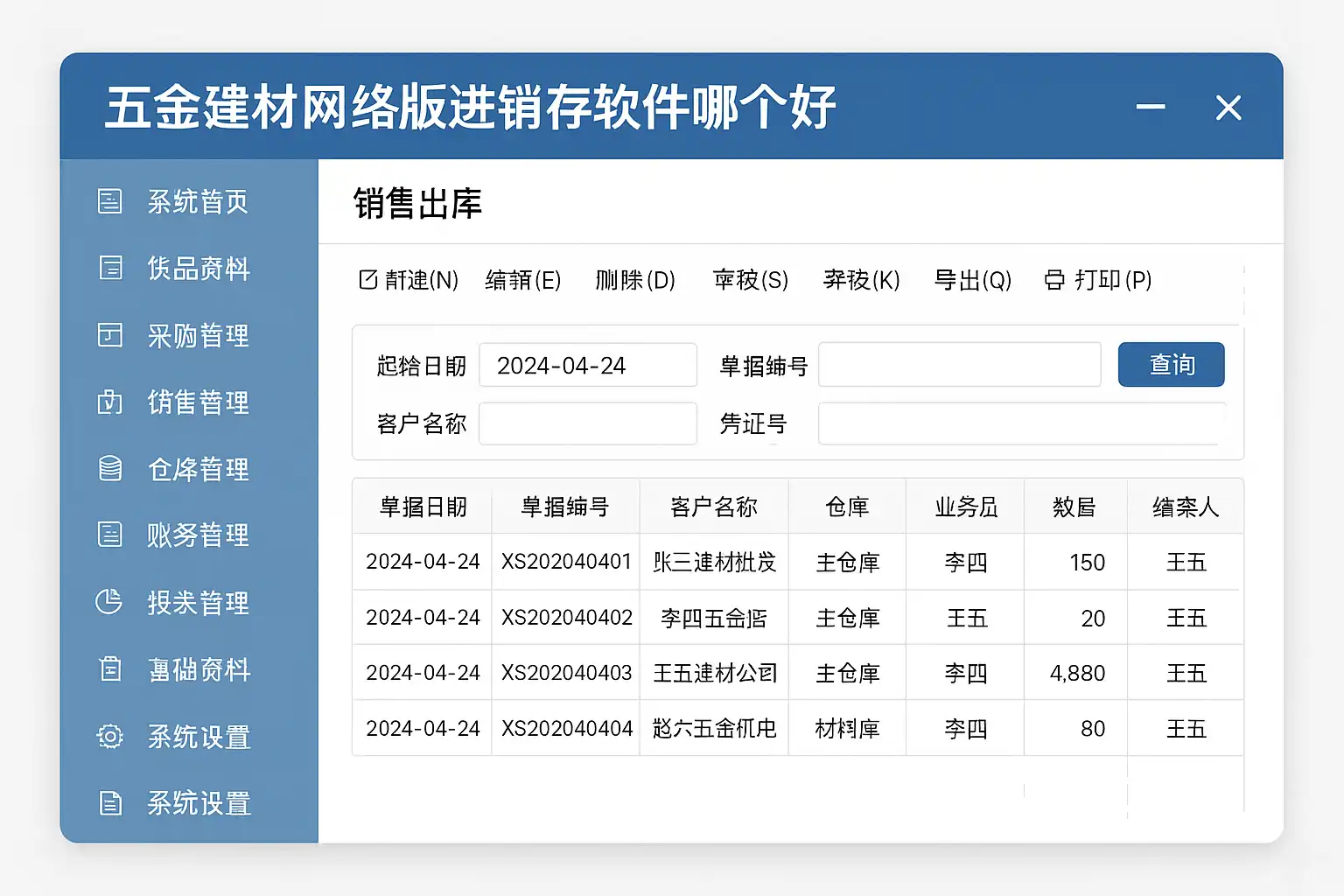Choose 弃核(K) in the toolbar
The image size is (1344, 896).
862,280
